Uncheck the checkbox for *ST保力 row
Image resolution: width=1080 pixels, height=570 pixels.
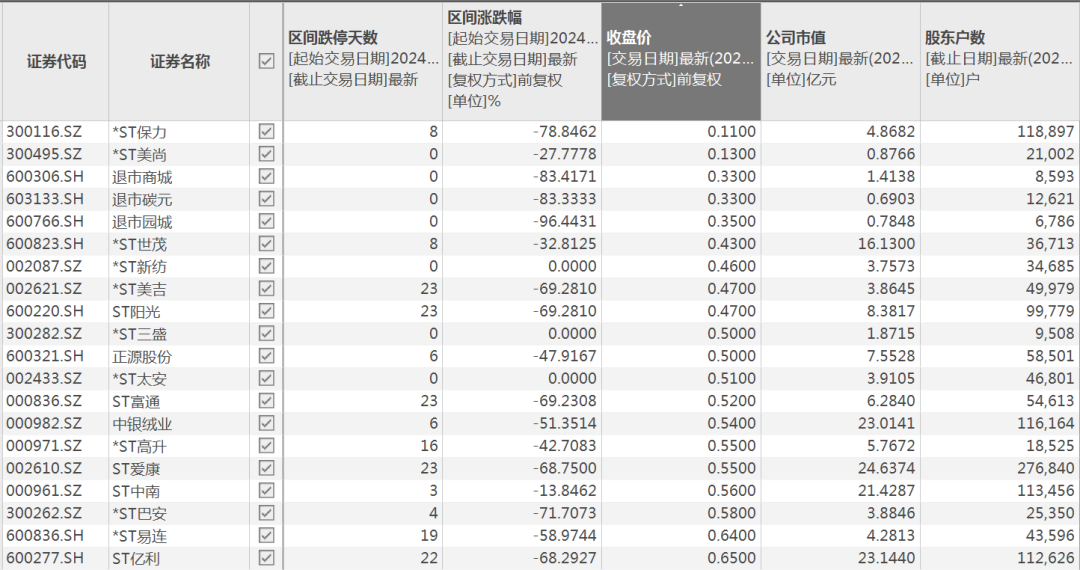coord(266,131)
